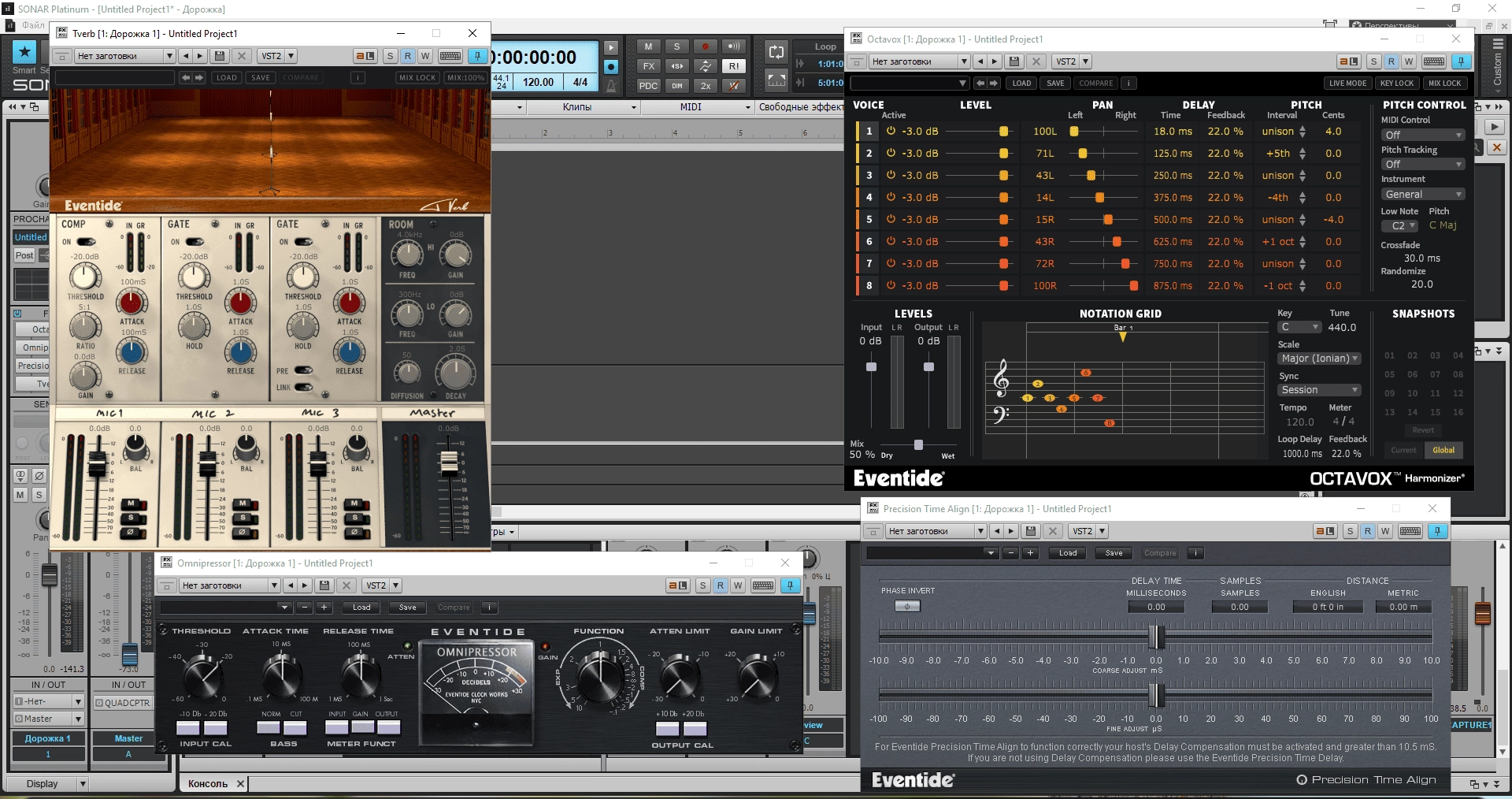This screenshot has width=1512, height=799.
Task: Click info 'i' button in Octavox plugin
Action: click(x=1128, y=83)
